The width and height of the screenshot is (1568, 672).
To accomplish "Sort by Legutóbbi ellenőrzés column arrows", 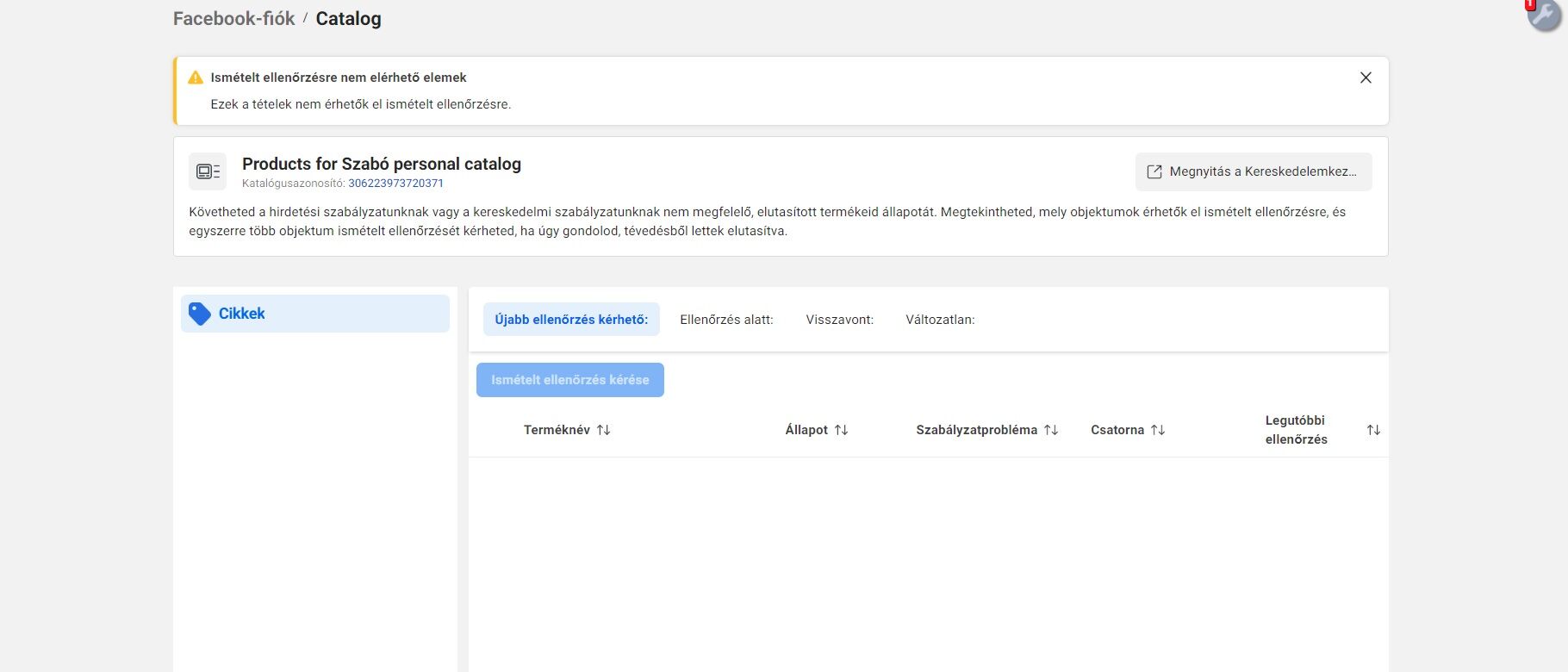I will 1373,430.
